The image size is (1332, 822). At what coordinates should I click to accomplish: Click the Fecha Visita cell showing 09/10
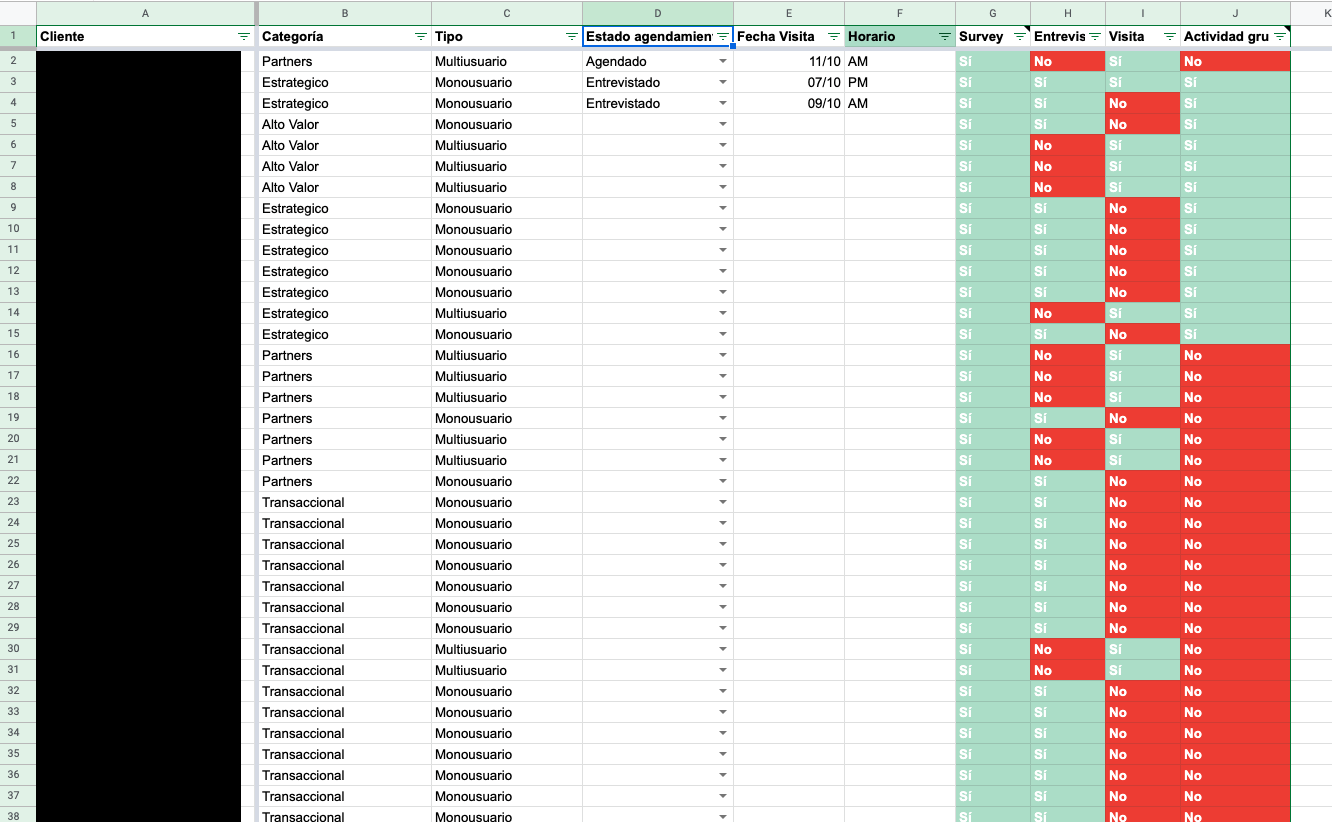789,103
